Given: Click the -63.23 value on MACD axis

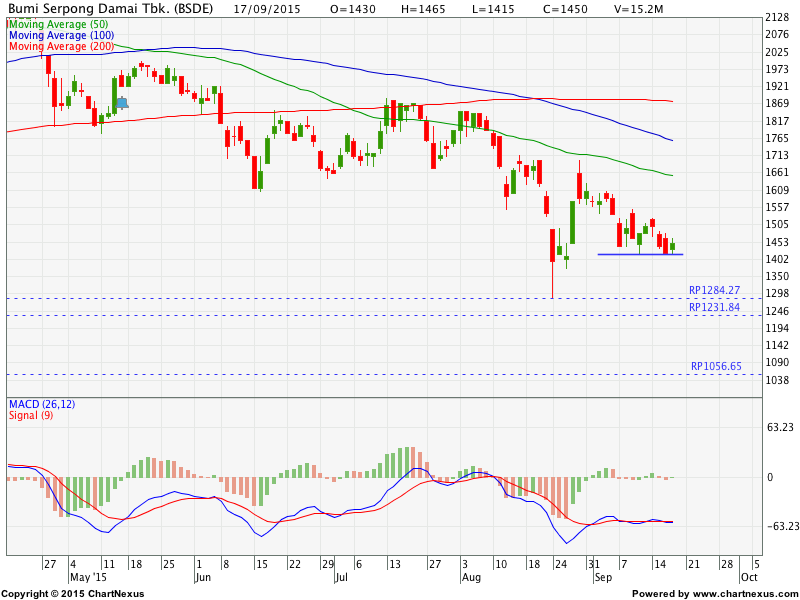Looking at the screenshot, I should (x=778, y=526).
